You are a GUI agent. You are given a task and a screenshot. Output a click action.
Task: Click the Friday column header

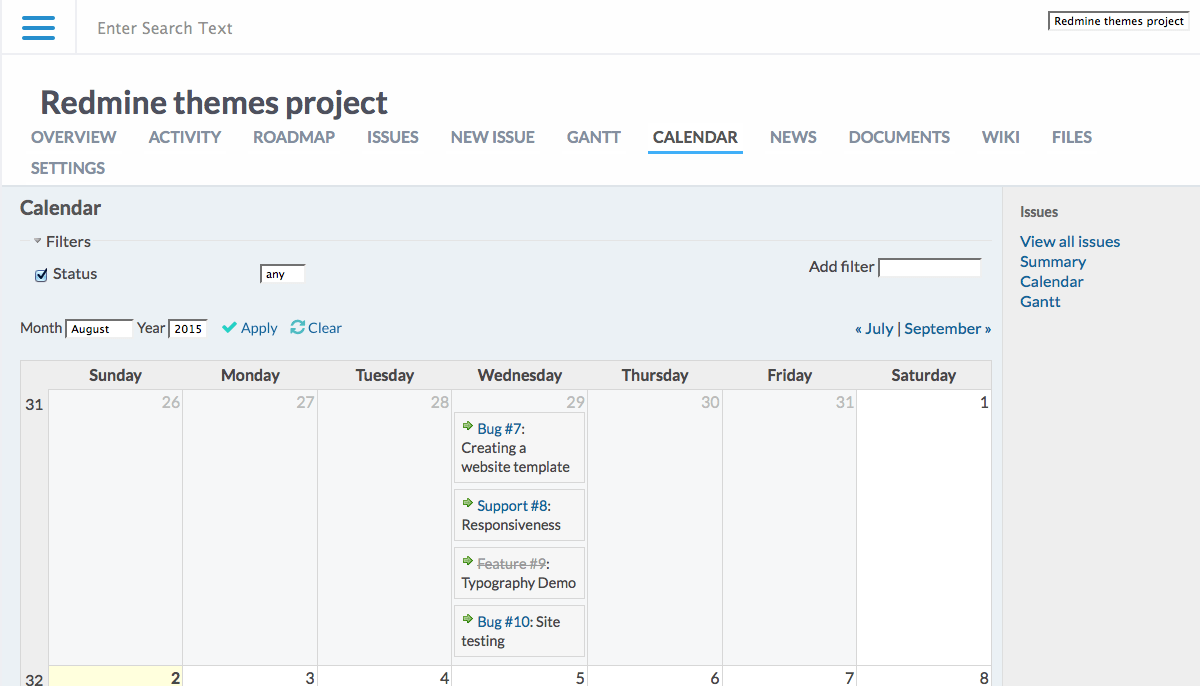789,375
